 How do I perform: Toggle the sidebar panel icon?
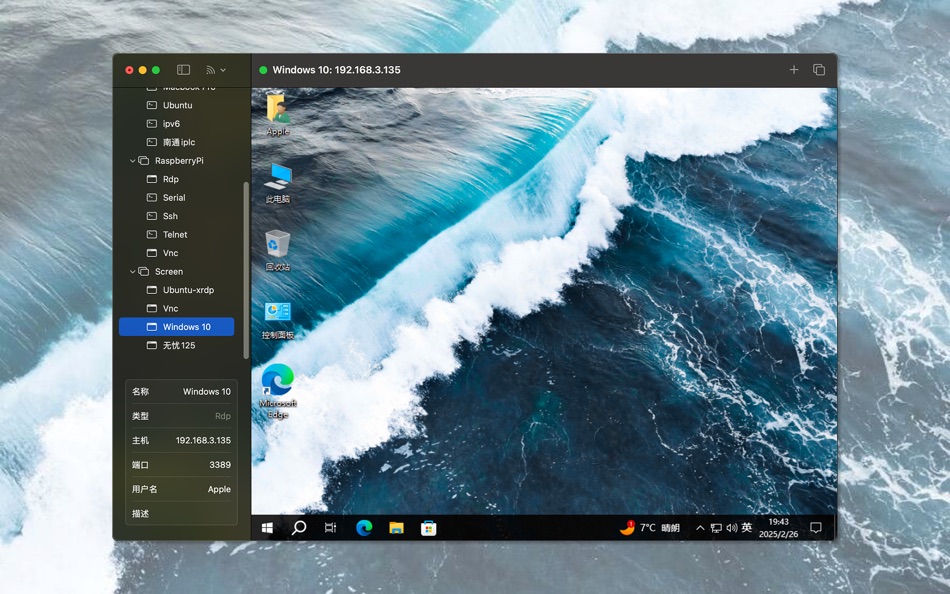pos(183,70)
